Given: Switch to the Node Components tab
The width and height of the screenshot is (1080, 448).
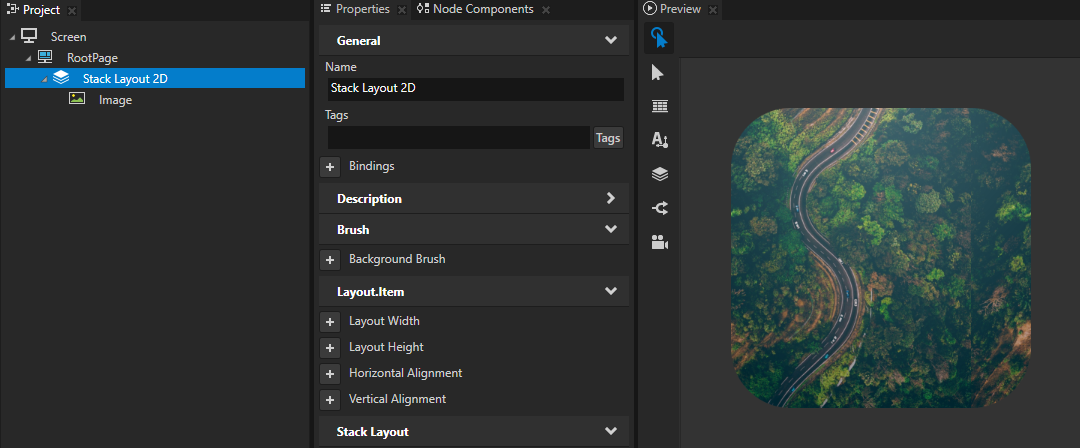Looking at the screenshot, I should tap(475, 9).
